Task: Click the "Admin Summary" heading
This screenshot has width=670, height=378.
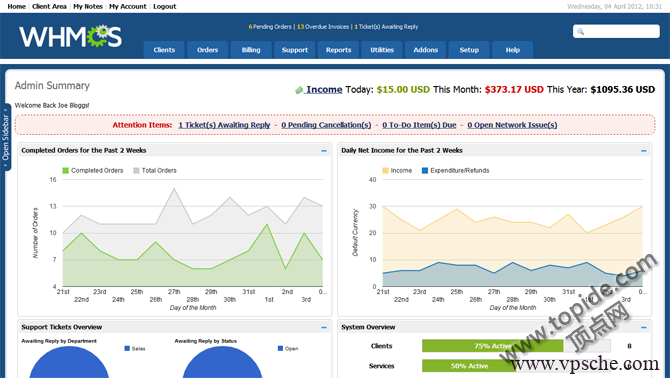Action: tap(52, 85)
